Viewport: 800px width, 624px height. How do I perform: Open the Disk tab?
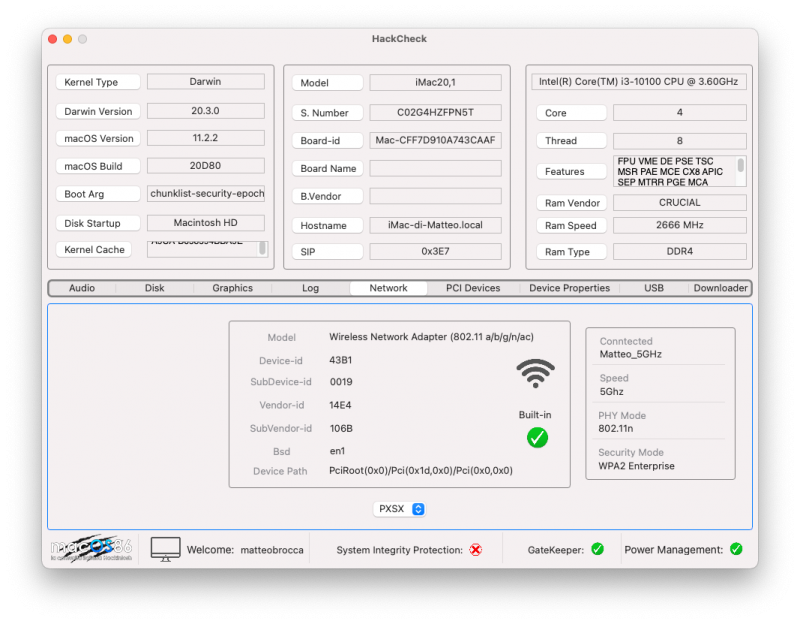point(154,288)
